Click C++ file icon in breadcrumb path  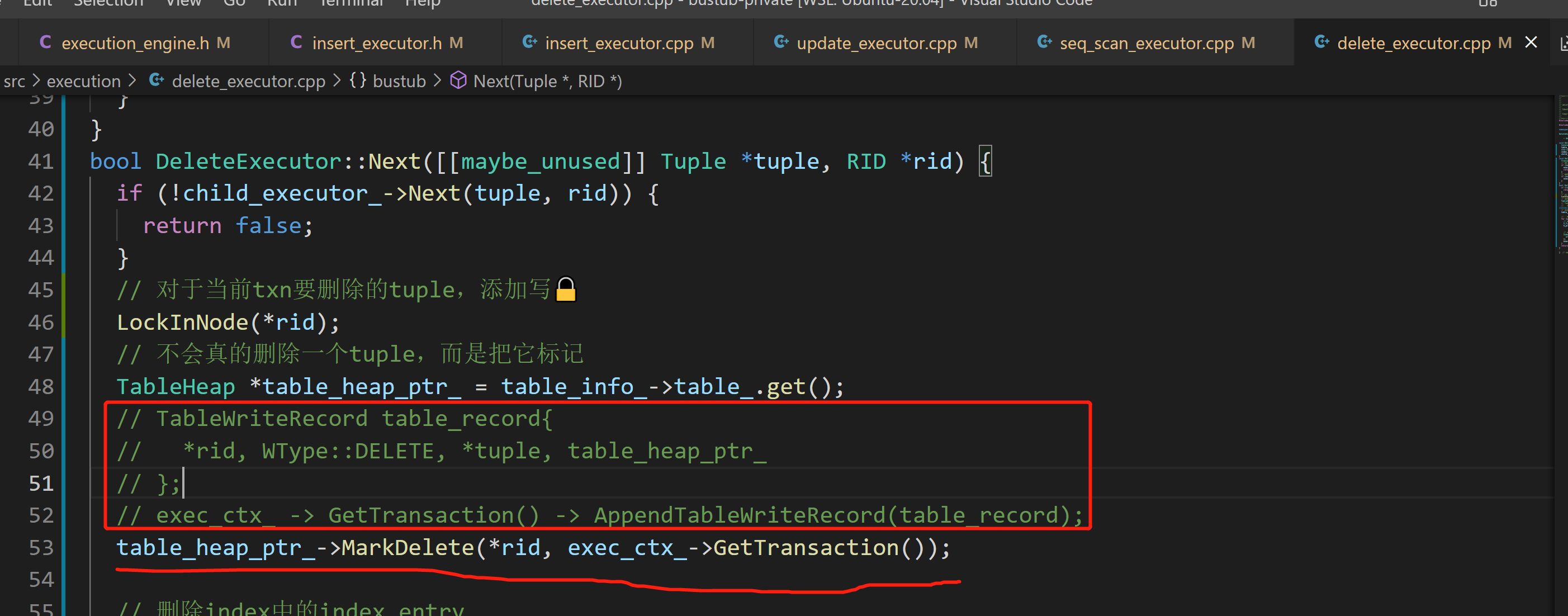tap(157, 80)
